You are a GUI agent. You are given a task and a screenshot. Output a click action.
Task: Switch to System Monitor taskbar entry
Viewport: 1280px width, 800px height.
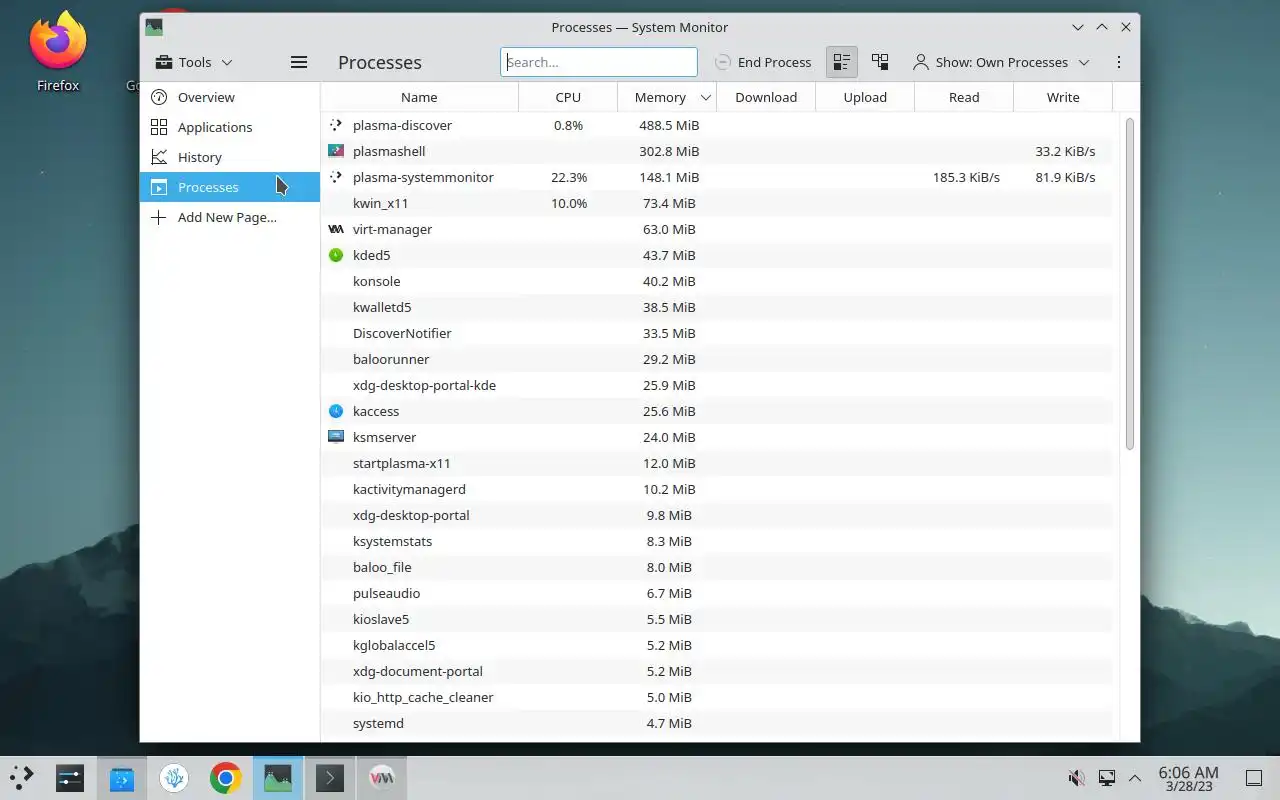pyautogui.click(x=278, y=777)
